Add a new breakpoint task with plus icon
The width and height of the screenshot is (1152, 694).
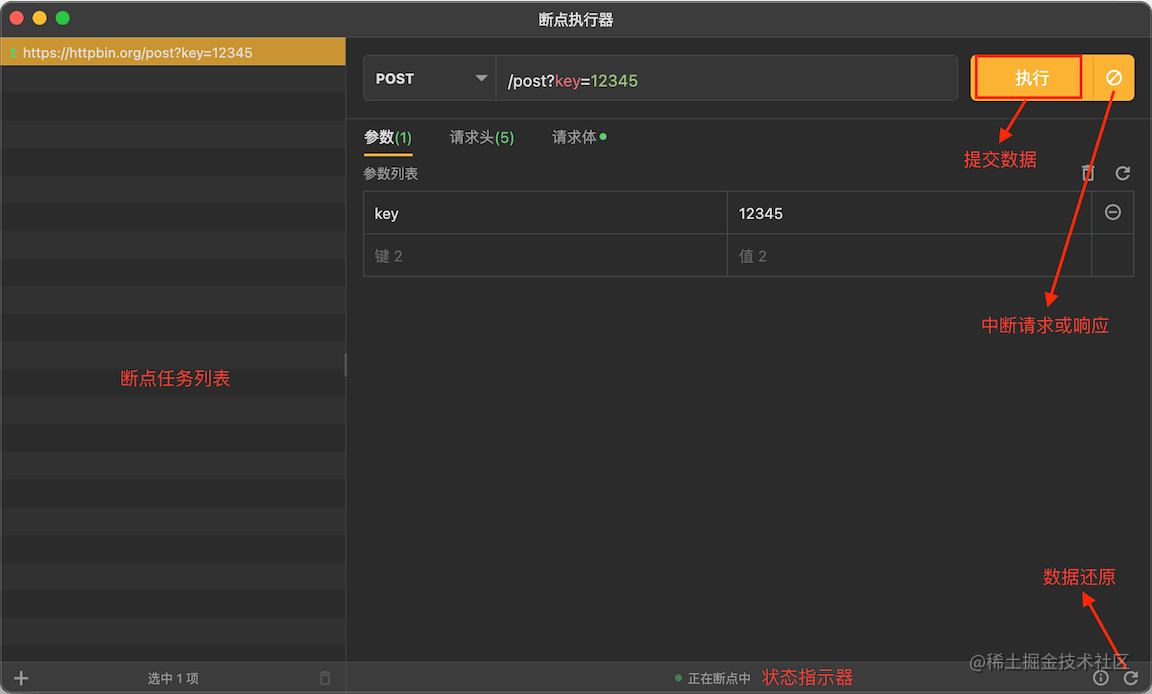(20, 677)
